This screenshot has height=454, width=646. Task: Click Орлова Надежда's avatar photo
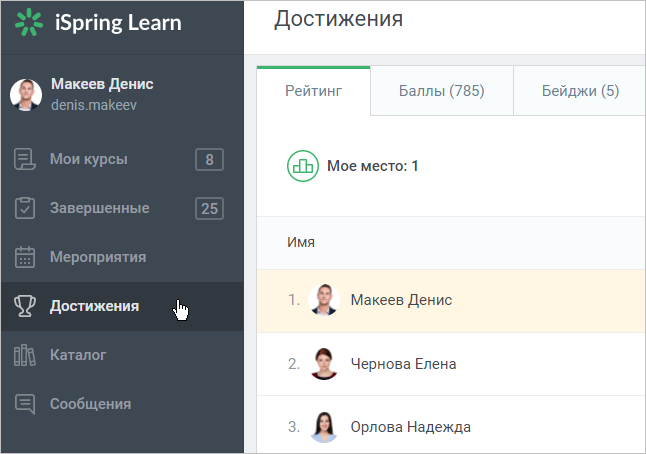point(324,427)
